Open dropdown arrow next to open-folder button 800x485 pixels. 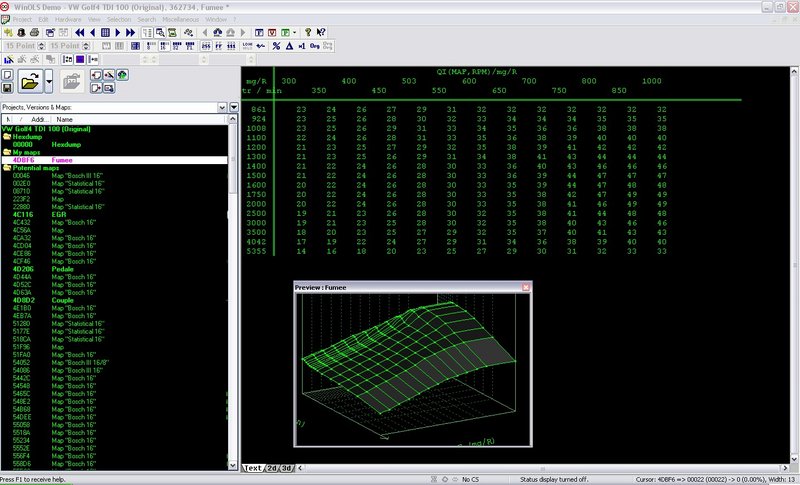(49, 82)
